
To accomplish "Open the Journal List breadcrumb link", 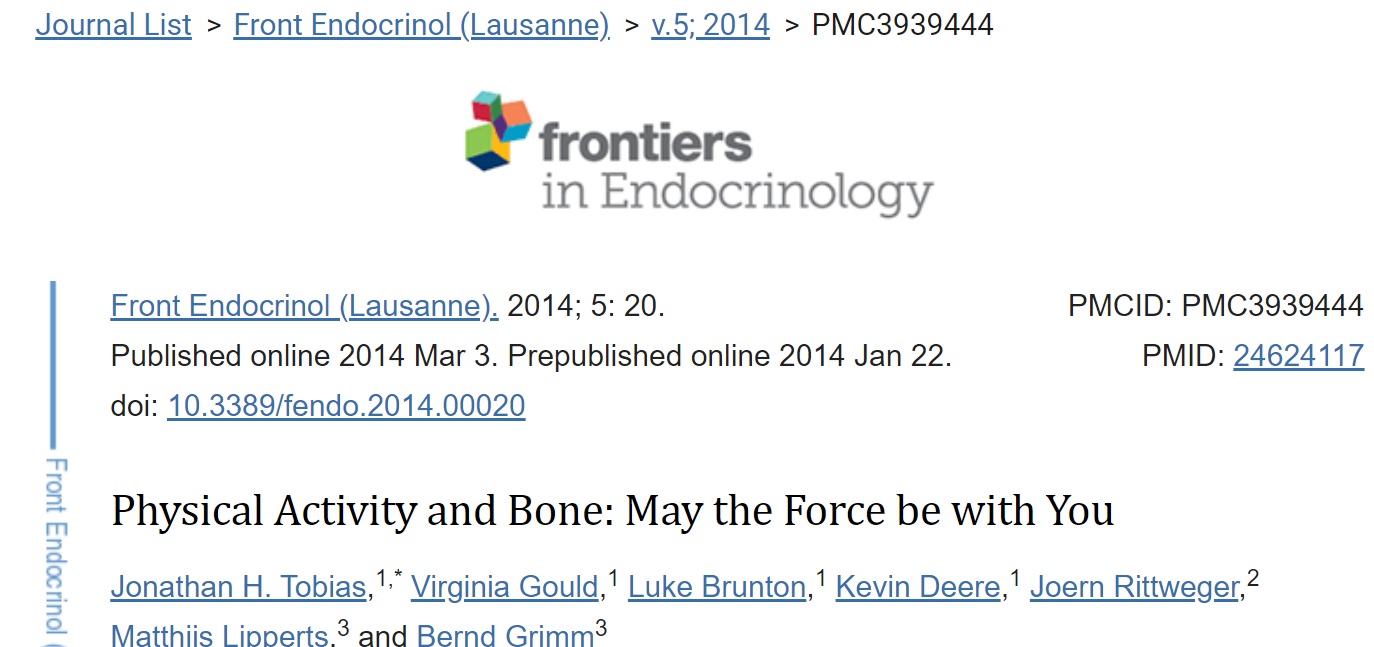I will [x=113, y=25].
